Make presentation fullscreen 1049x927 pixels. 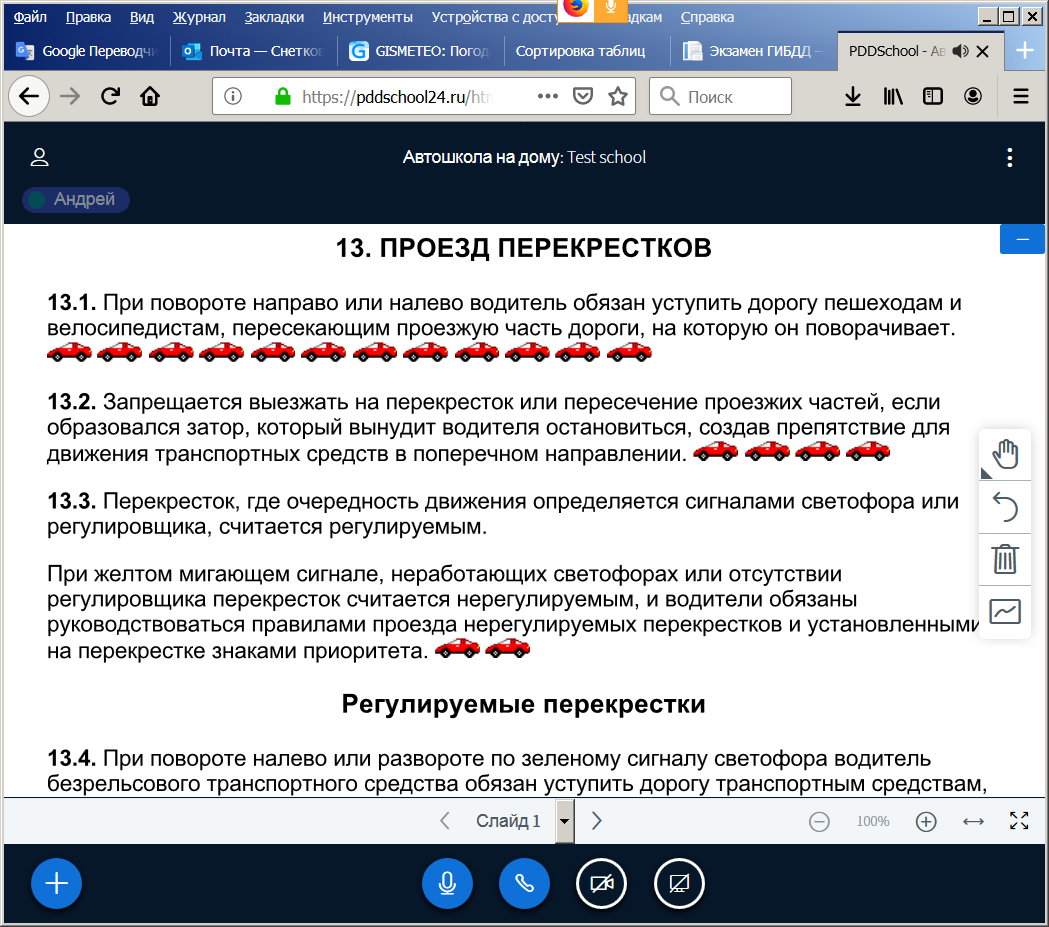click(1019, 821)
